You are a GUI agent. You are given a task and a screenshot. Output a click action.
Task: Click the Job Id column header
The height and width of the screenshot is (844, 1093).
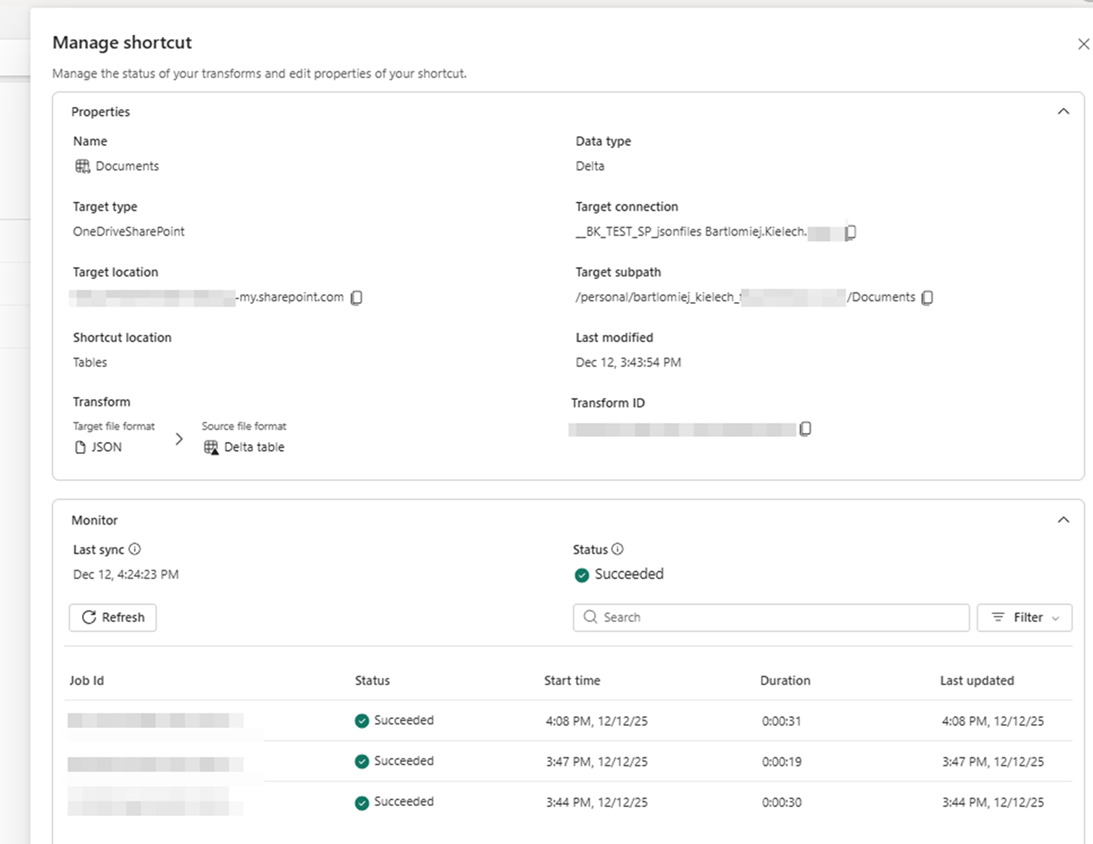click(x=87, y=681)
